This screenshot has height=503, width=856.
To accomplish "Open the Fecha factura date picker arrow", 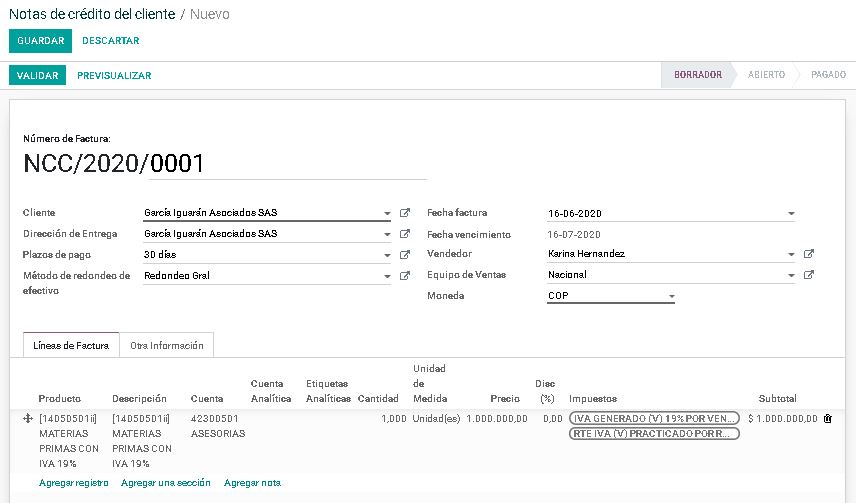I will (791, 214).
